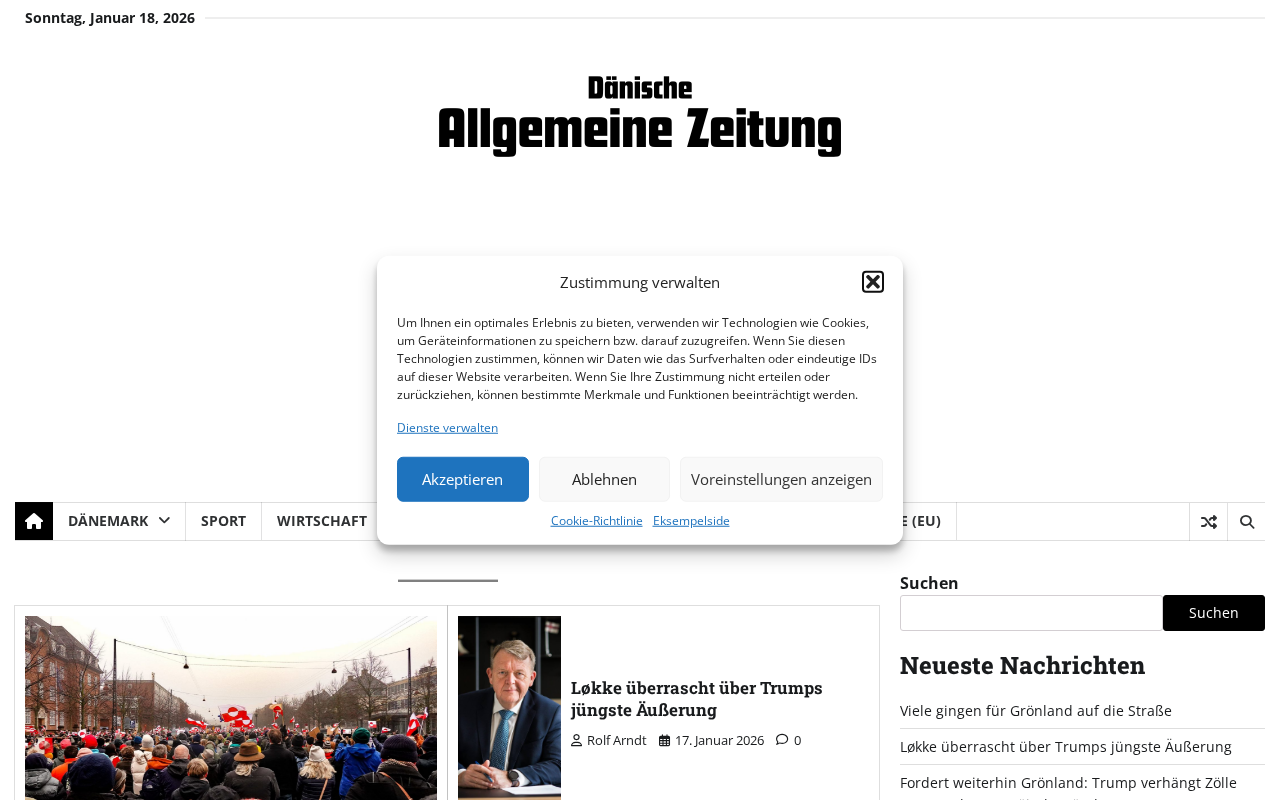Screen dimensions: 1280x800
Task: Show cookie preferences via Voreinstellungen anzeigen
Action: pyautogui.click(x=781, y=479)
